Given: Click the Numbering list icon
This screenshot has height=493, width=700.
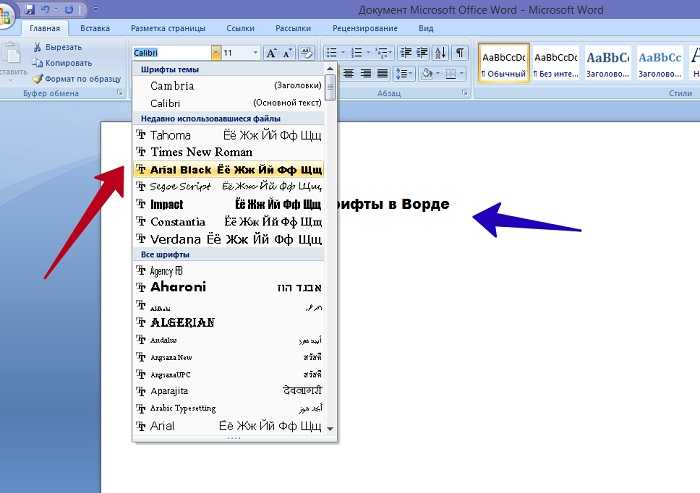Looking at the screenshot, I should 357,53.
